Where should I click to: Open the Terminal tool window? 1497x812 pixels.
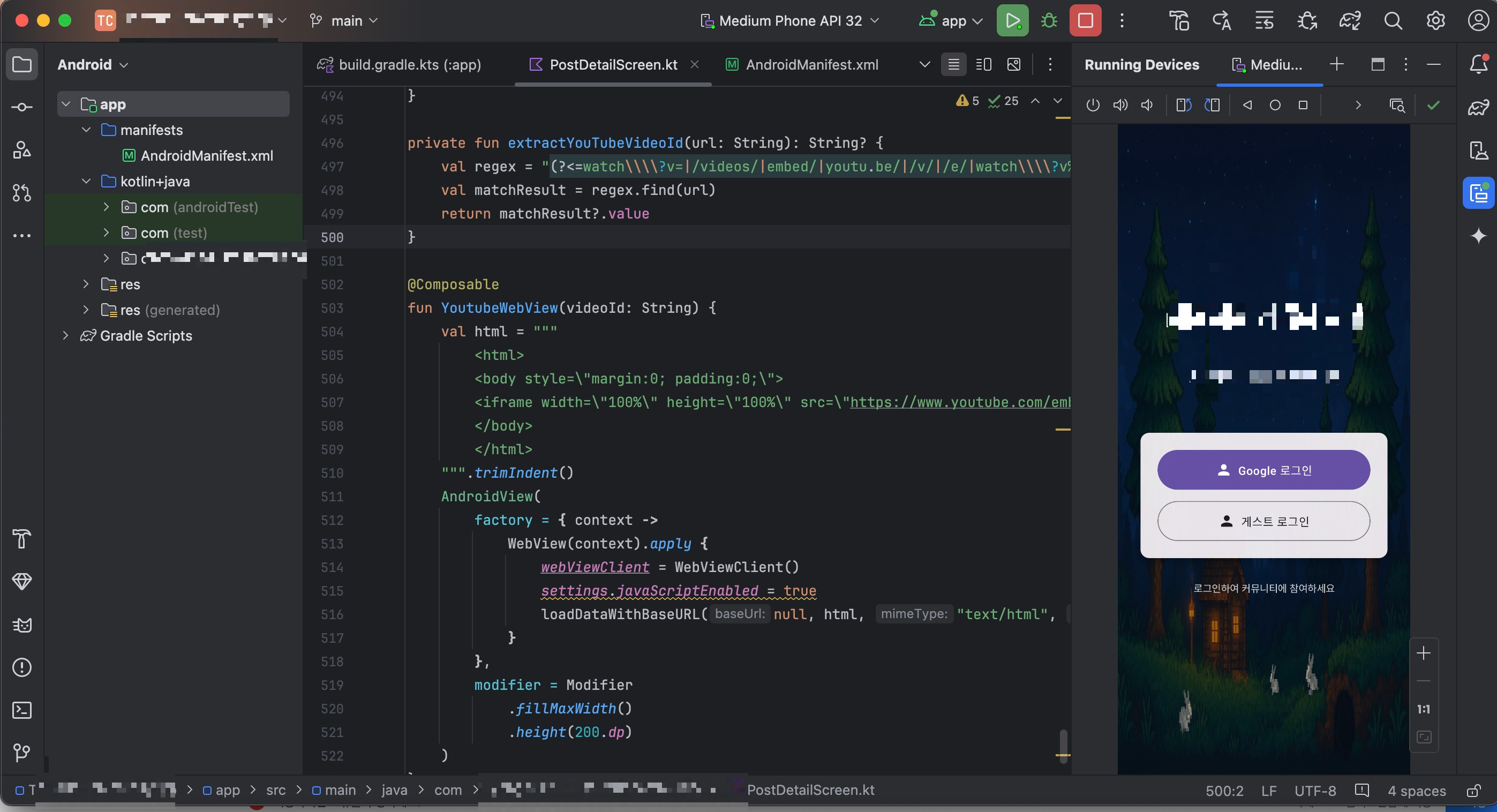click(22, 710)
